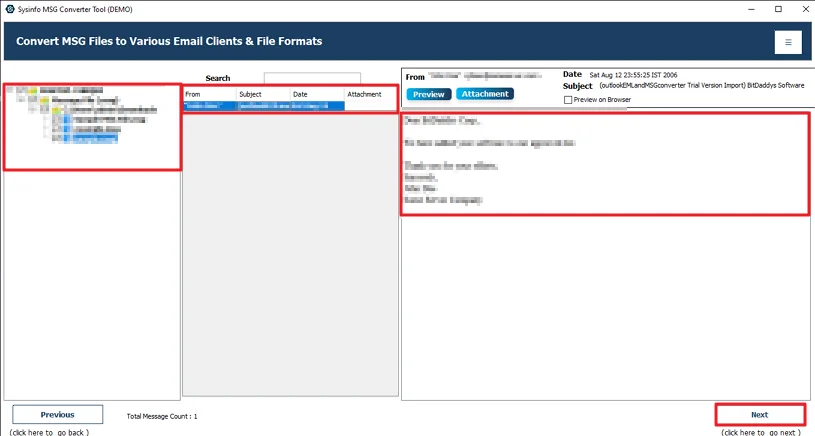Click the Attachment column header
Viewport: 815px width, 436px height.
[371, 94]
